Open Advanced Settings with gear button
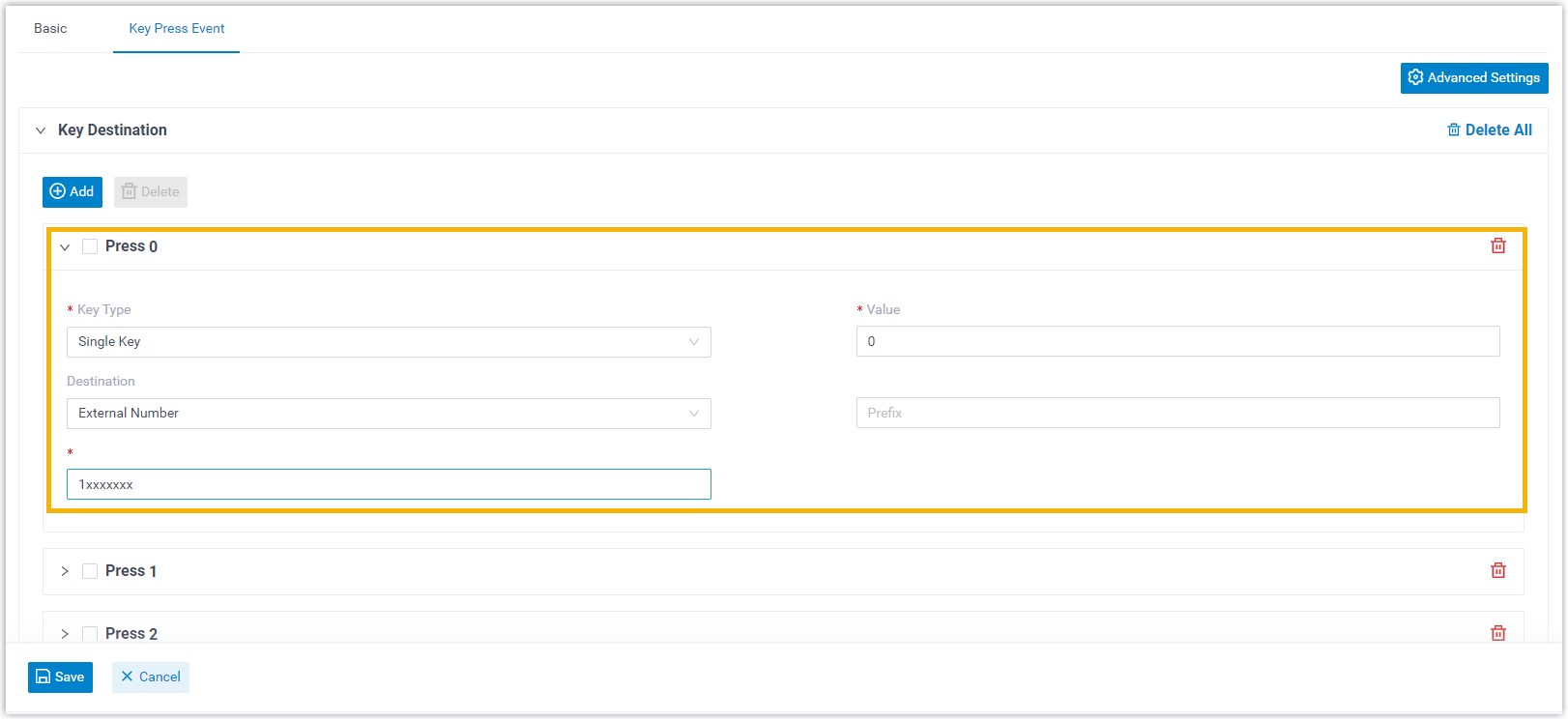The width and height of the screenshot is (1568, 720). 1473,78
